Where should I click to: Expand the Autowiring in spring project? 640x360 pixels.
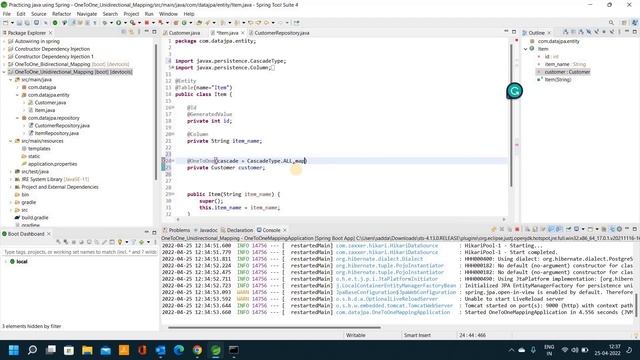tap(4, 41)
